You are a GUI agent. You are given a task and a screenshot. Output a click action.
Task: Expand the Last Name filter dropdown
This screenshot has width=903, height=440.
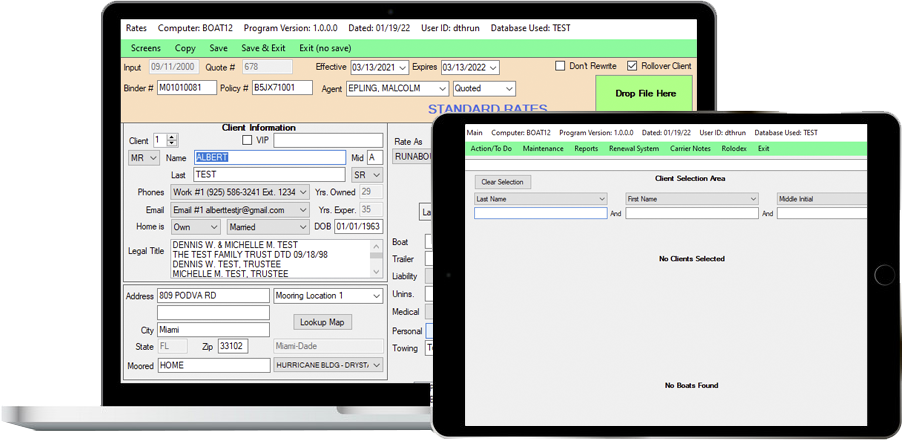[601, 199]
